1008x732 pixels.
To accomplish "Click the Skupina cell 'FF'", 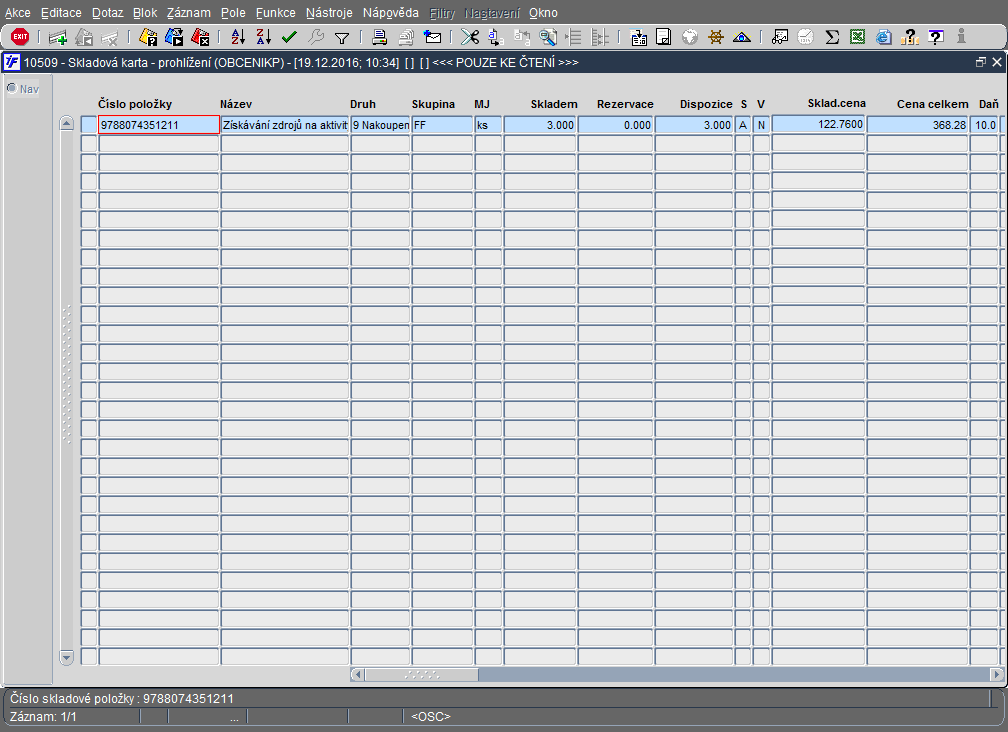I will tap(442, 125).
